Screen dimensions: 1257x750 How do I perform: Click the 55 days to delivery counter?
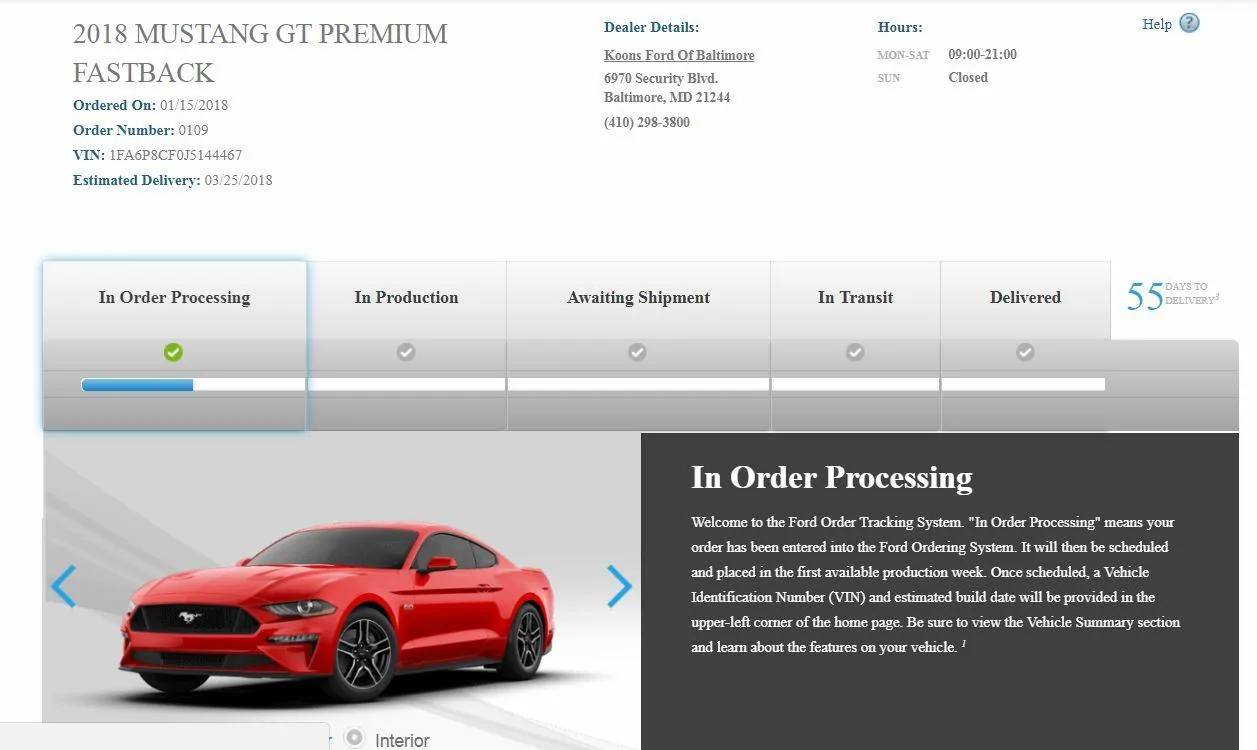[1172, 296]
